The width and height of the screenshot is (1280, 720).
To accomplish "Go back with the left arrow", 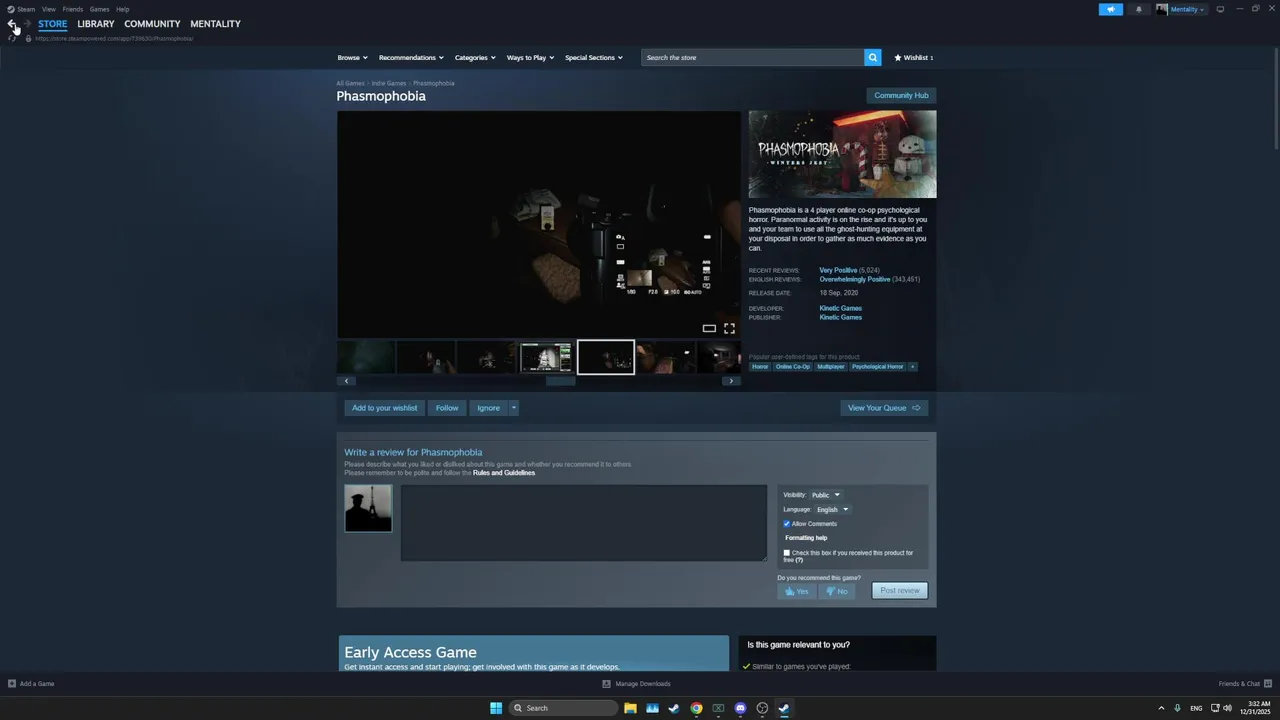I will [12, 24].
